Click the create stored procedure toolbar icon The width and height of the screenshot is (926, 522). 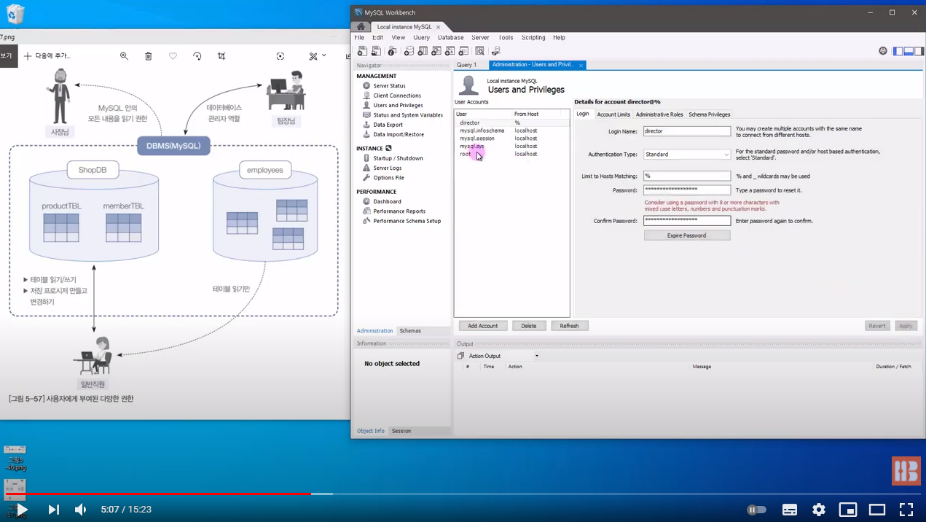click(x=450, y=51)
